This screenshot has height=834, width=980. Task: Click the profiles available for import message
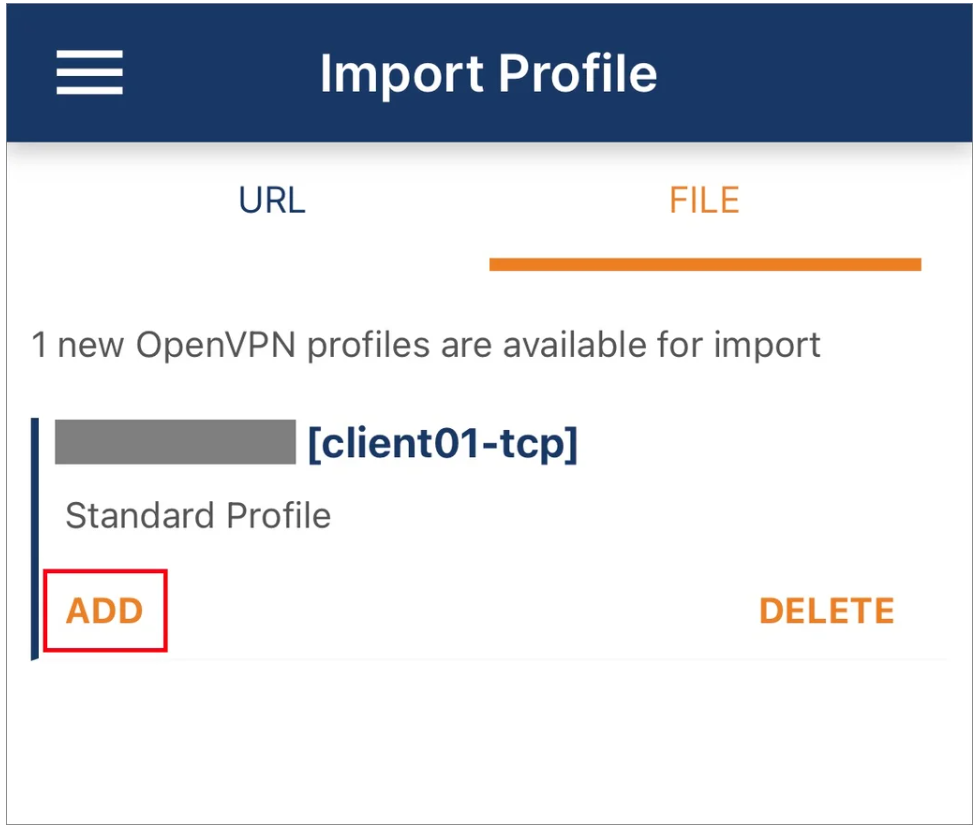tap(426, 345)
